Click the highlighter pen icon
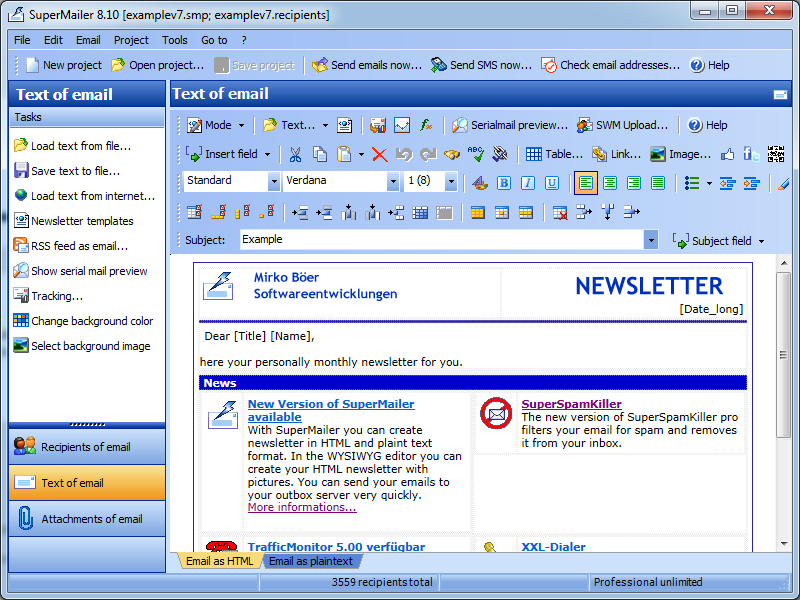The image size is (800, 600). tap(783, 183)
